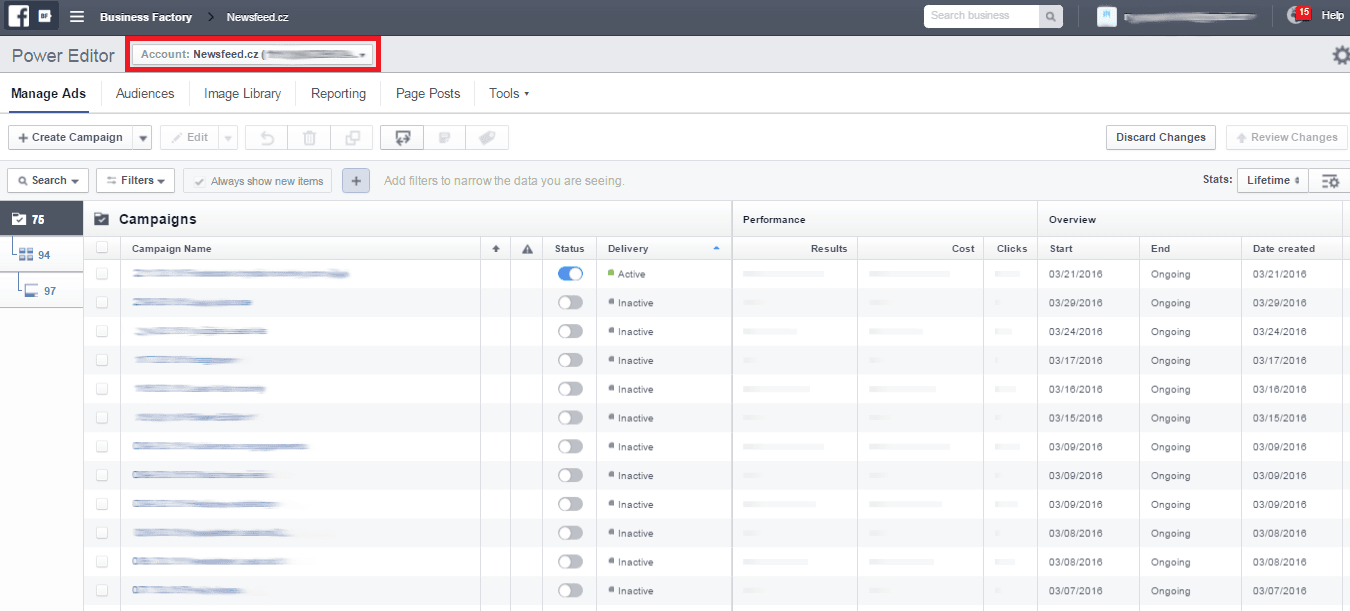Expand the Filters dropdown

coord(135,181)
